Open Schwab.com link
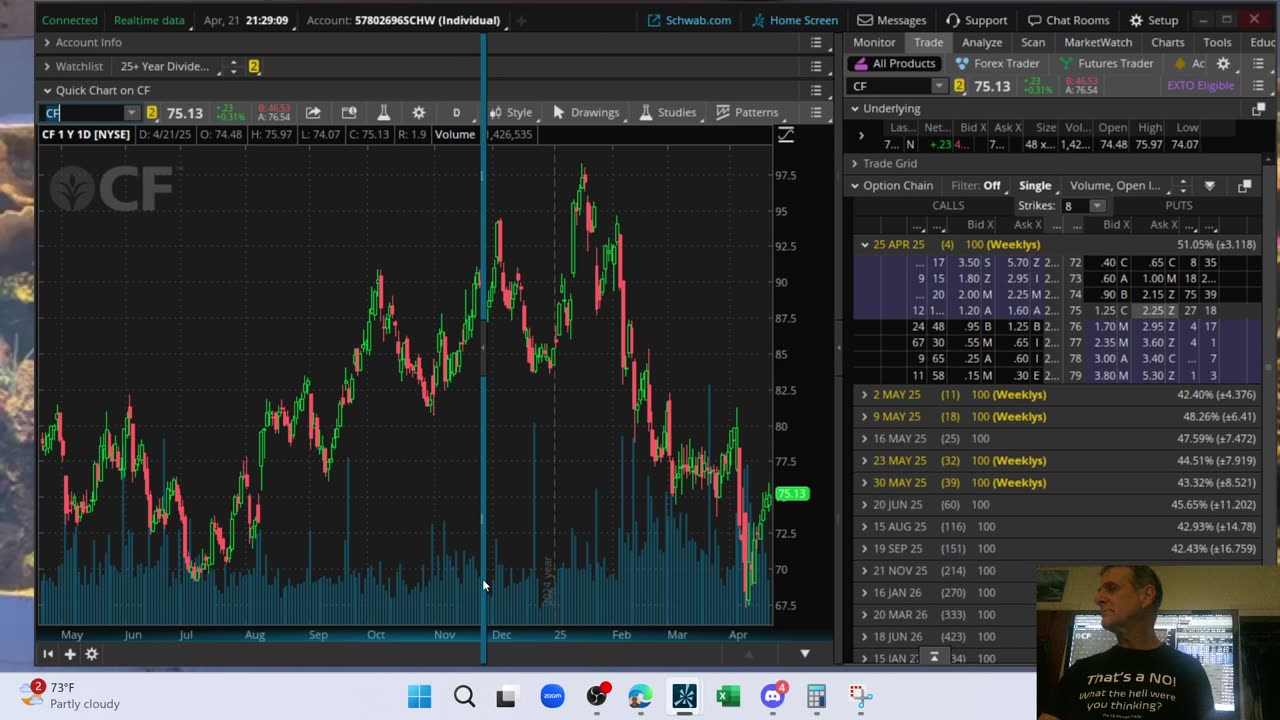This screenshot has height=720, width=1280. [x=689, y=20]
